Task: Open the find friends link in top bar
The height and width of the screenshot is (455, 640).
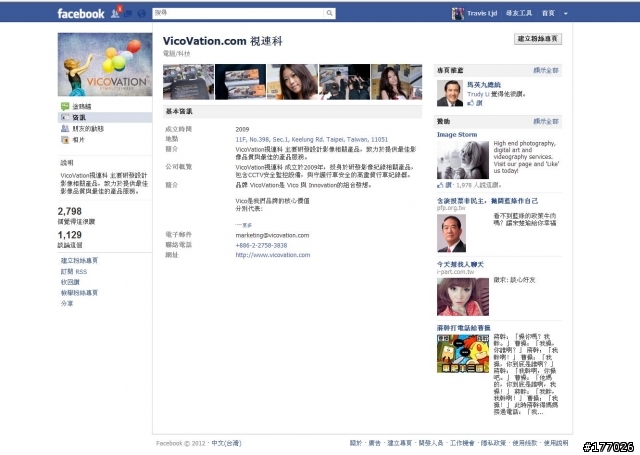Action: point(519,13)
